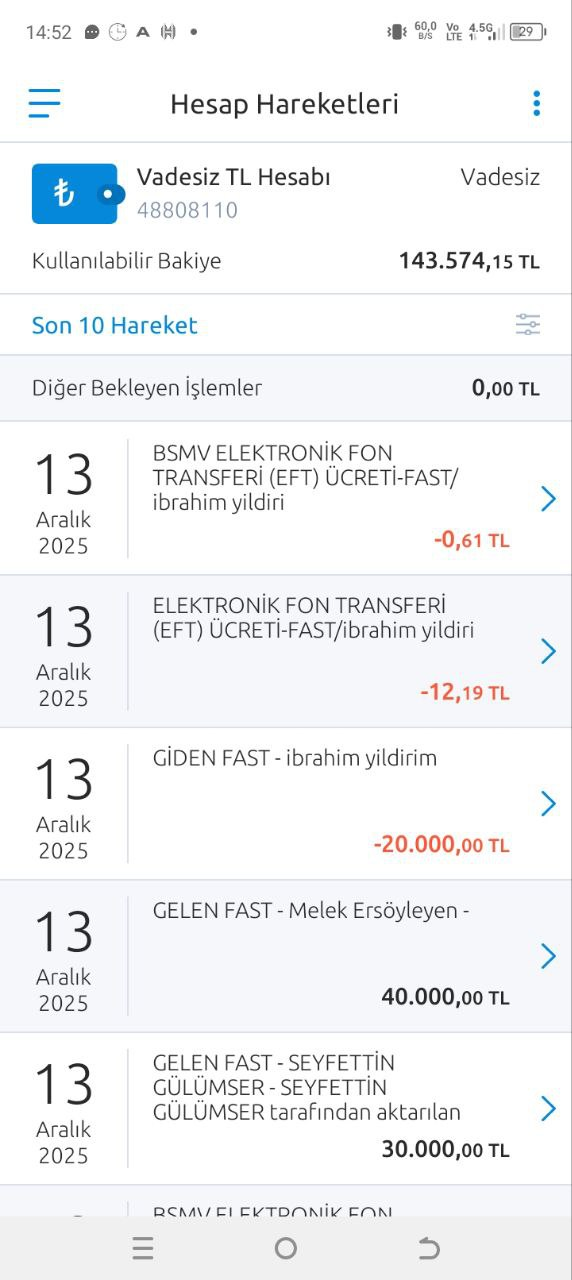
Task: Select the Son 10 Hareket link
Action: (115, 325)
